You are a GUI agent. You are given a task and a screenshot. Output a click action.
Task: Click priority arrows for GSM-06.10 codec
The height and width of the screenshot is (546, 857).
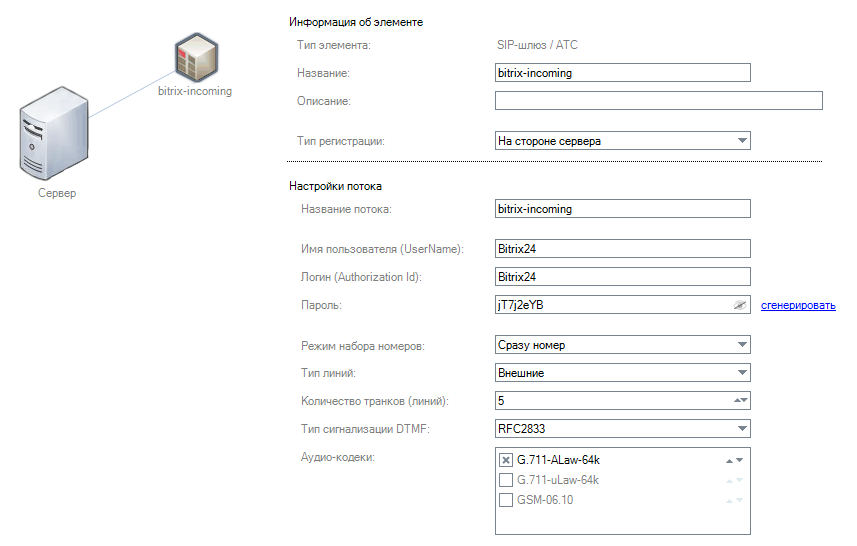(734, 500)
